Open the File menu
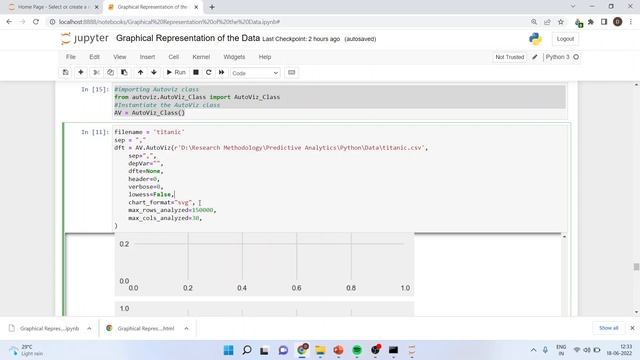 click(71, 57)
